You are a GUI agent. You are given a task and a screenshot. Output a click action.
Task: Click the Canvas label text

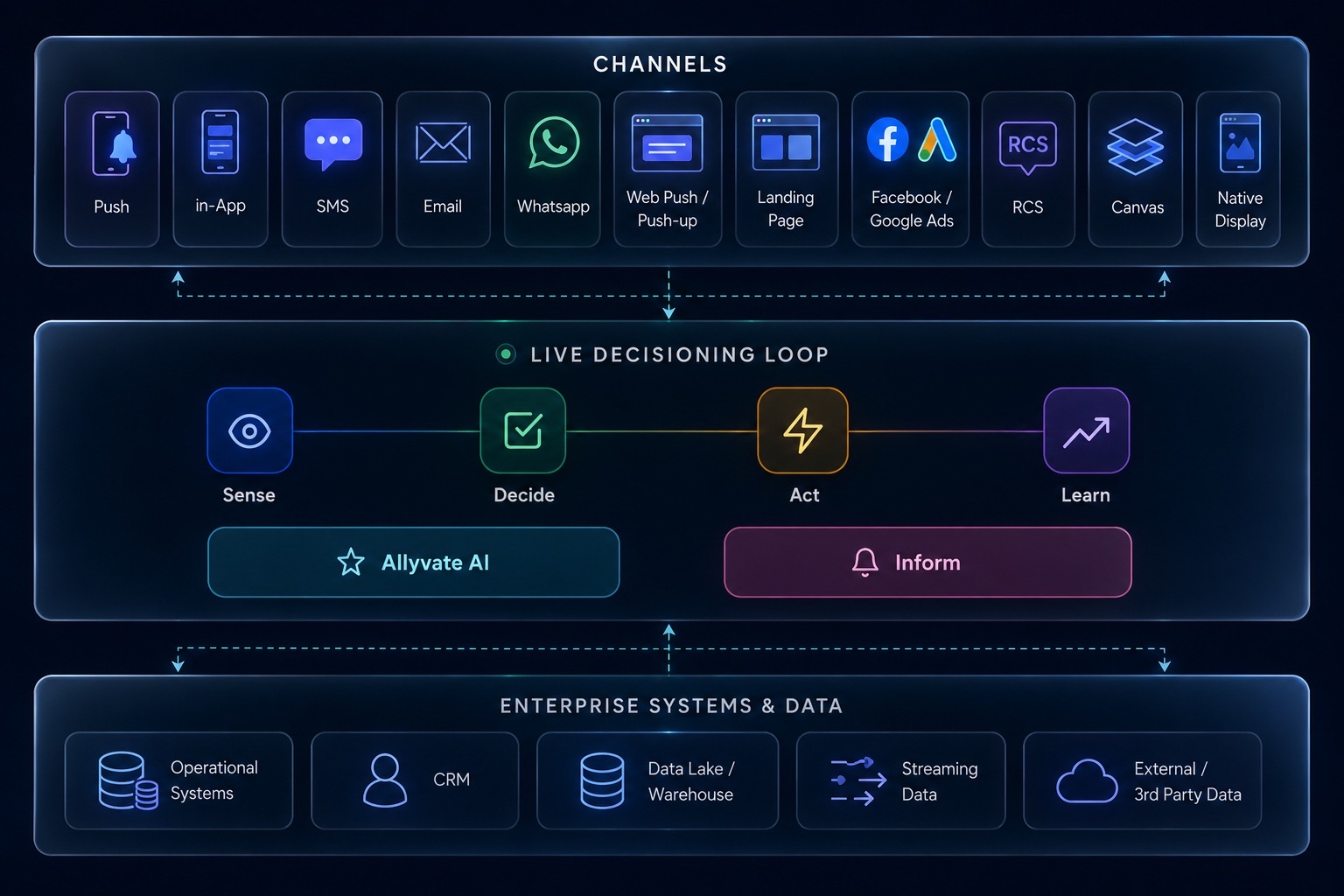tap(1137, 207)
